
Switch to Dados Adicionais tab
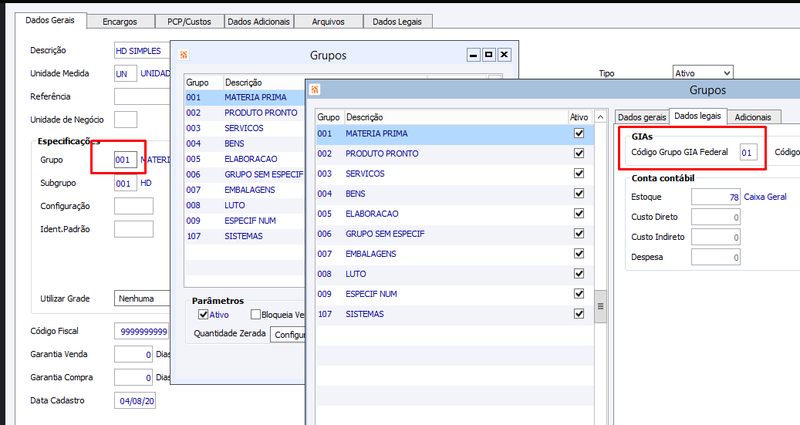pos(259,21)
